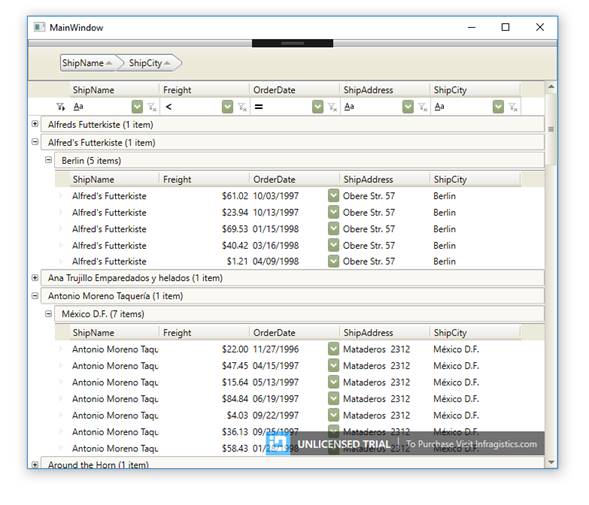The height and width of the screenshot is (505, 589).
Task: Open the Freight filter dropdown
Action: tap(228, 107)
